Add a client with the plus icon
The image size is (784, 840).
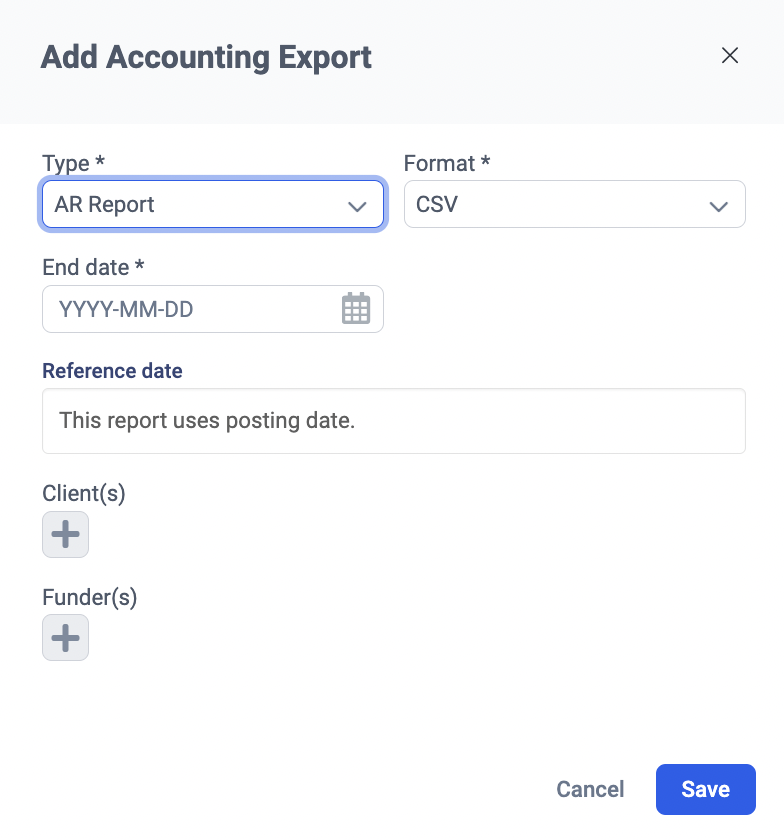point(65,534)
